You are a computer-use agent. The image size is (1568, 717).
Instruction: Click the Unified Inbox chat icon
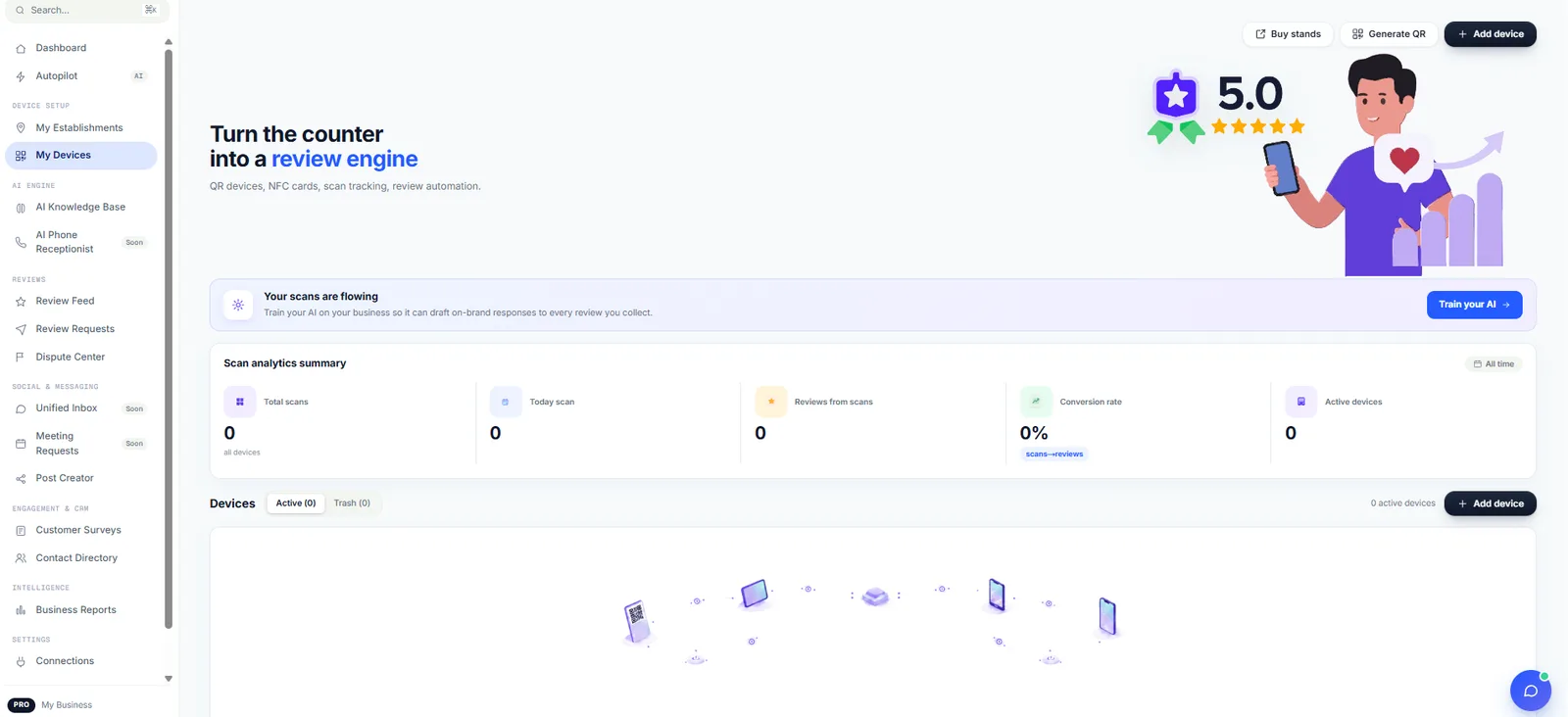pyautogui.click(x=21, y=408)
